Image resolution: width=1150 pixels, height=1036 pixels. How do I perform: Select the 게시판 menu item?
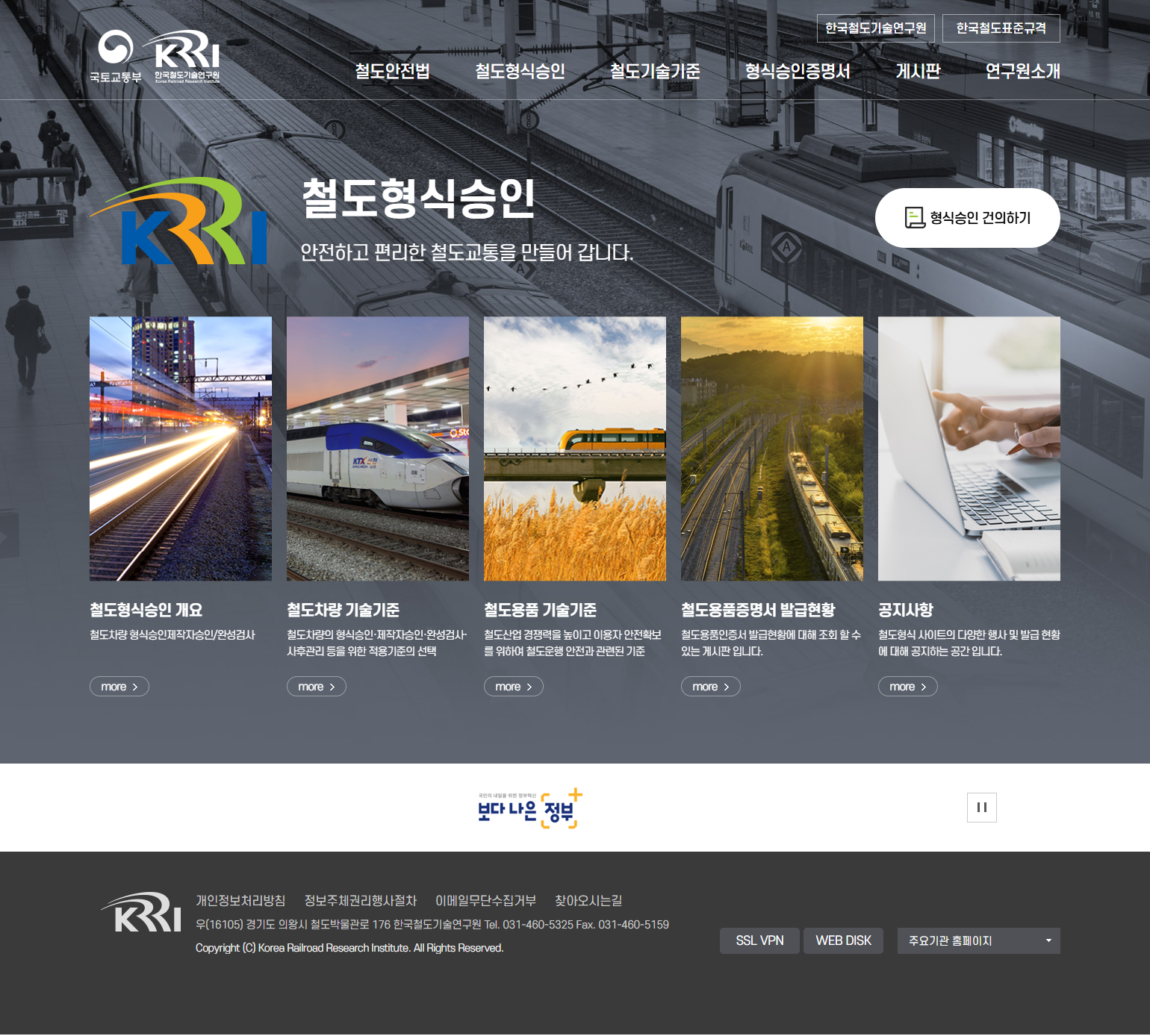click(918, 71)
